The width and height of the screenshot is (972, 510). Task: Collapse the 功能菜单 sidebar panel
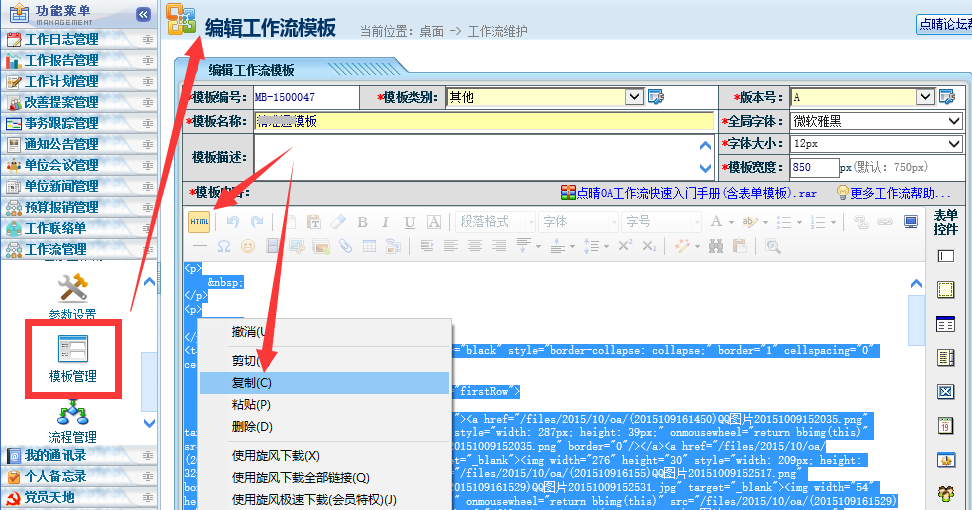(x=143, y=14)
